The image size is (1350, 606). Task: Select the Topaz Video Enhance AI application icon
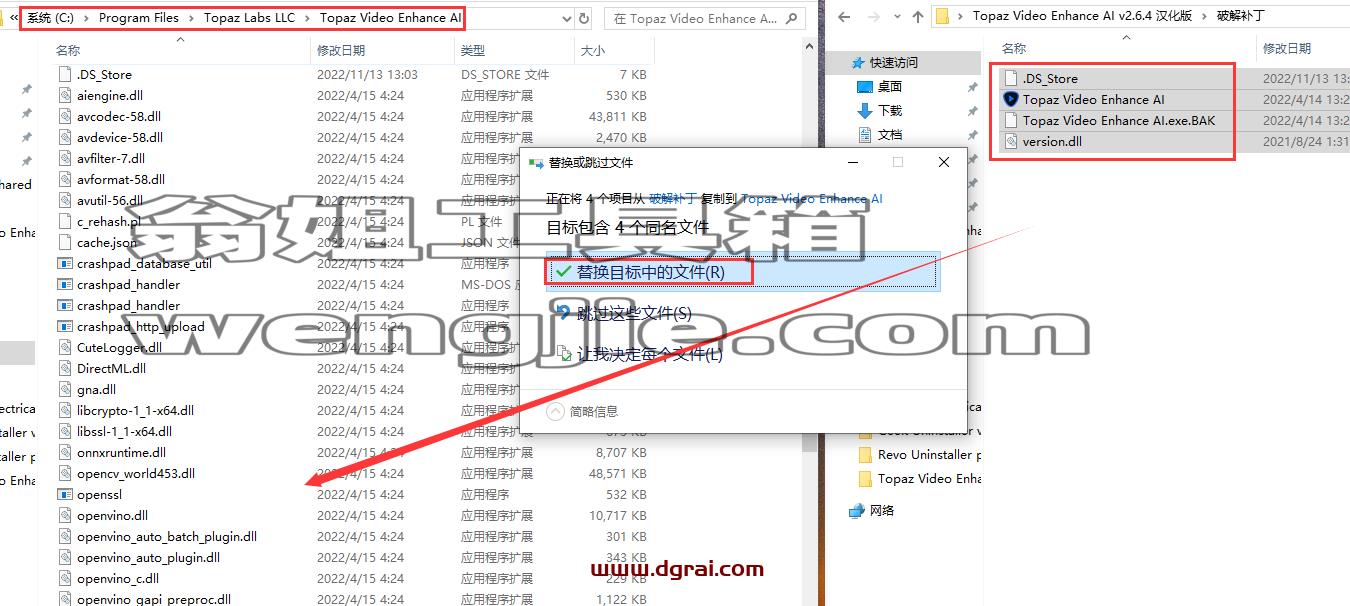point(1010,99)
